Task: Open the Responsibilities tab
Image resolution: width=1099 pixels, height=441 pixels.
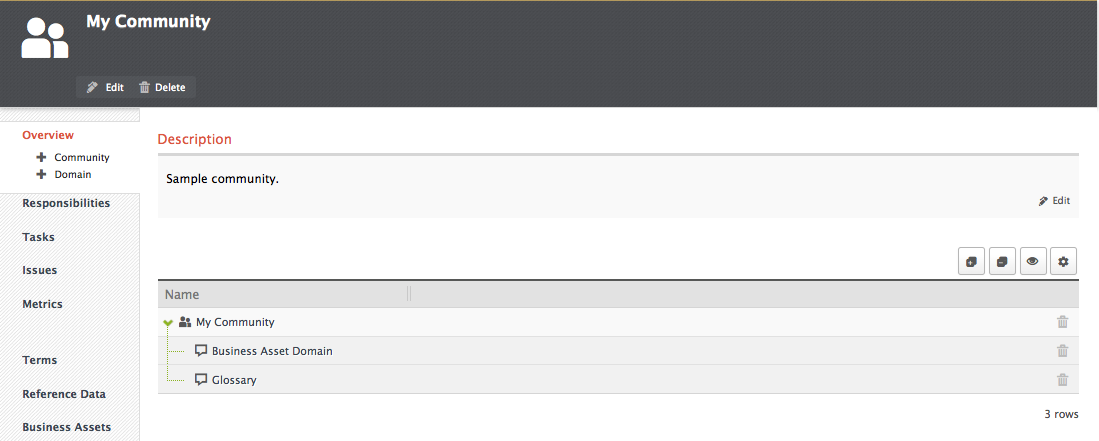Action: [x=66, y=203]
